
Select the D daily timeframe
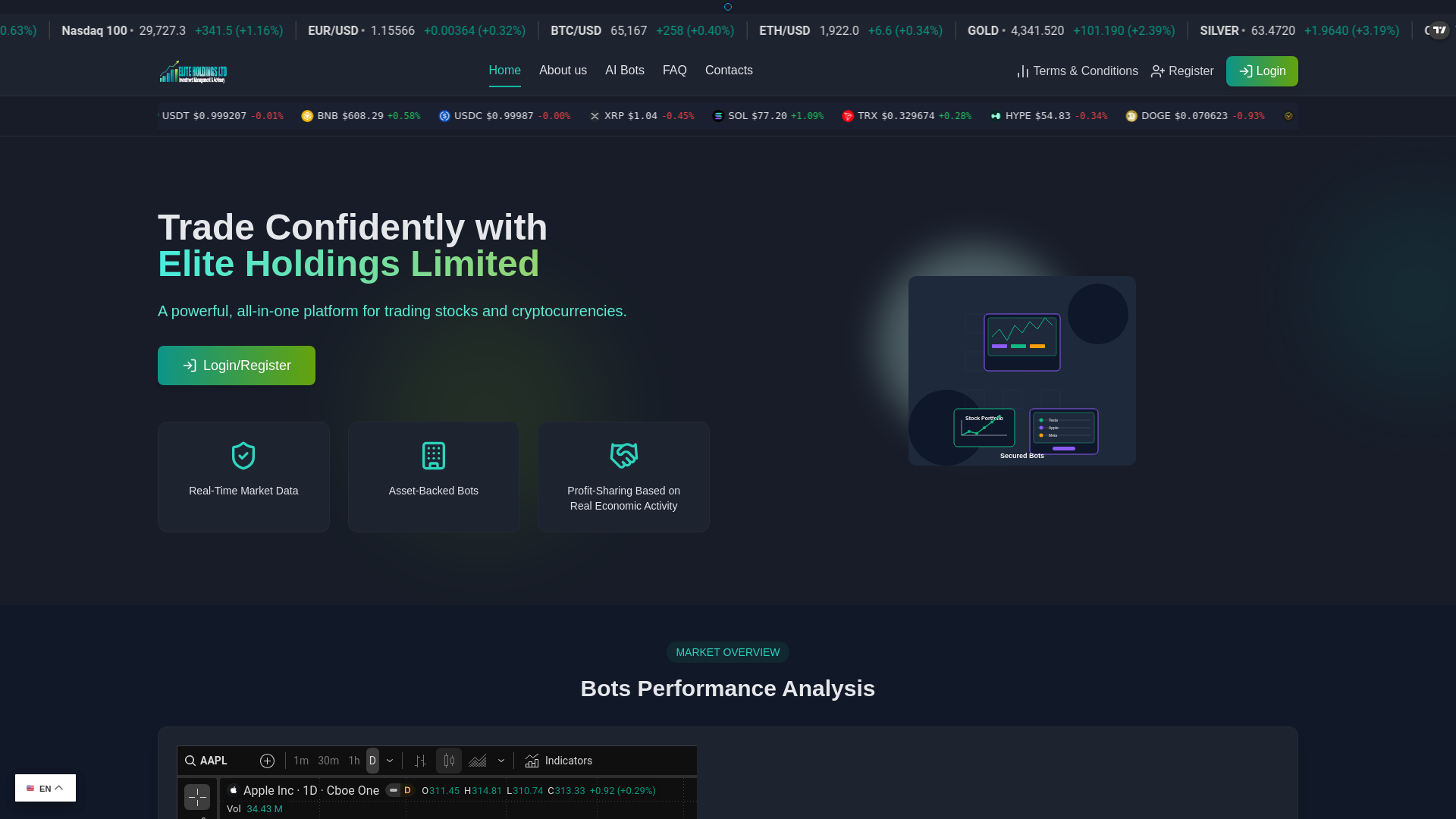point(372,761)
